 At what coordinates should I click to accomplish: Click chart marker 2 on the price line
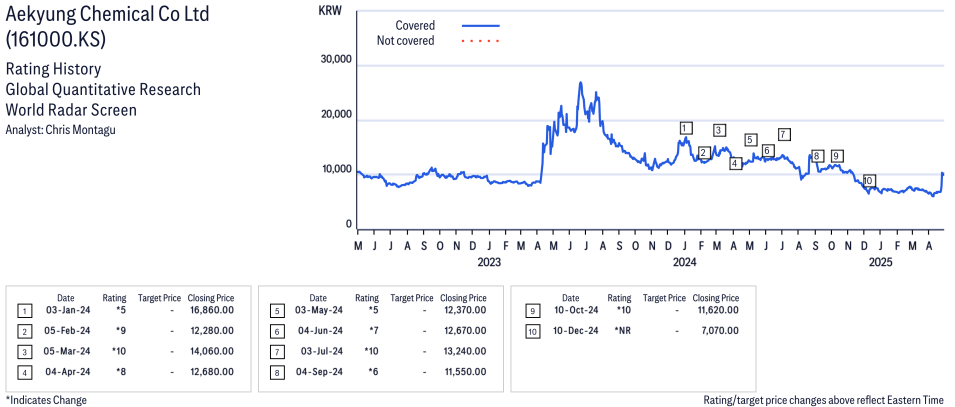pos(703,152)
